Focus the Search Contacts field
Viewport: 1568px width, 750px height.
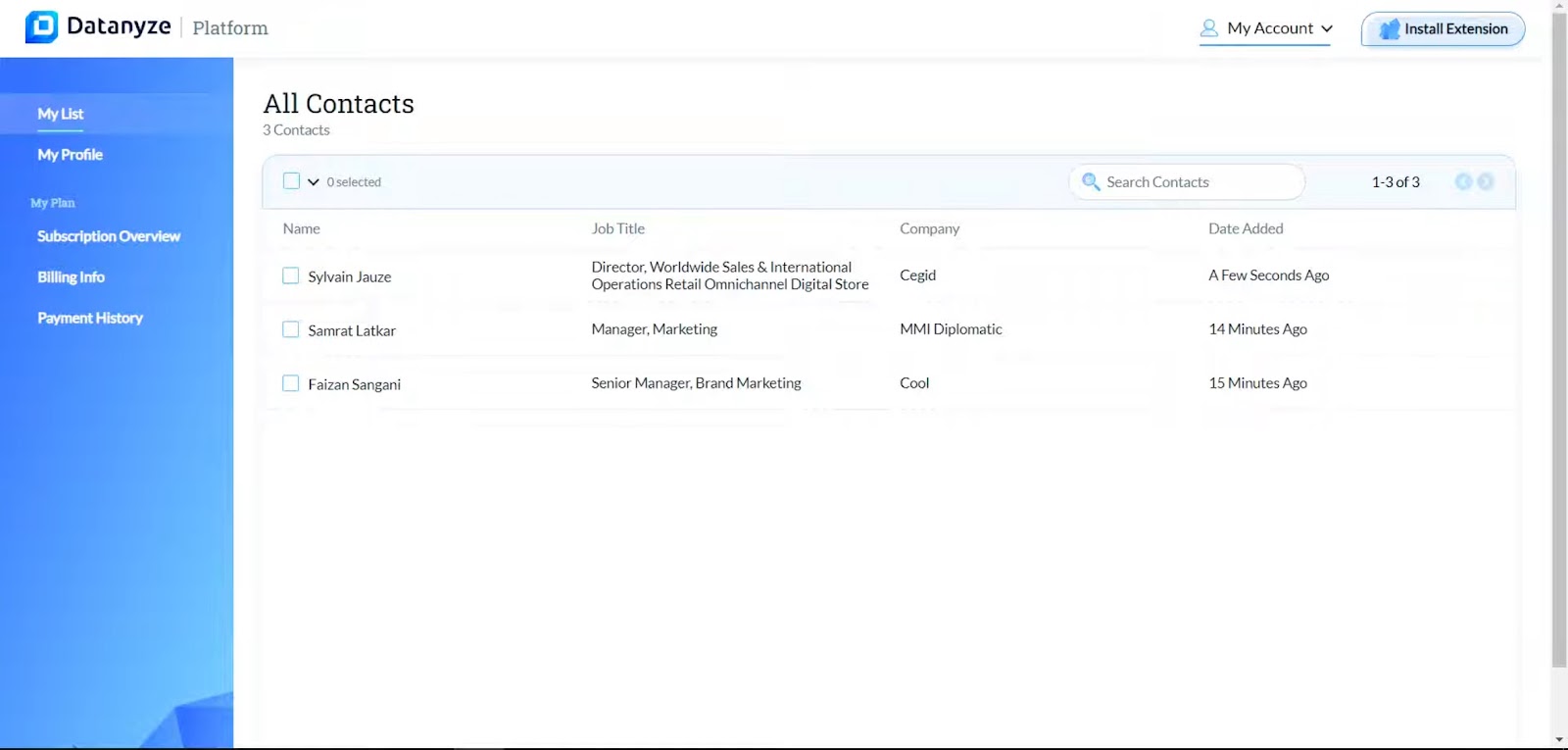click(x=1187, y=181)
